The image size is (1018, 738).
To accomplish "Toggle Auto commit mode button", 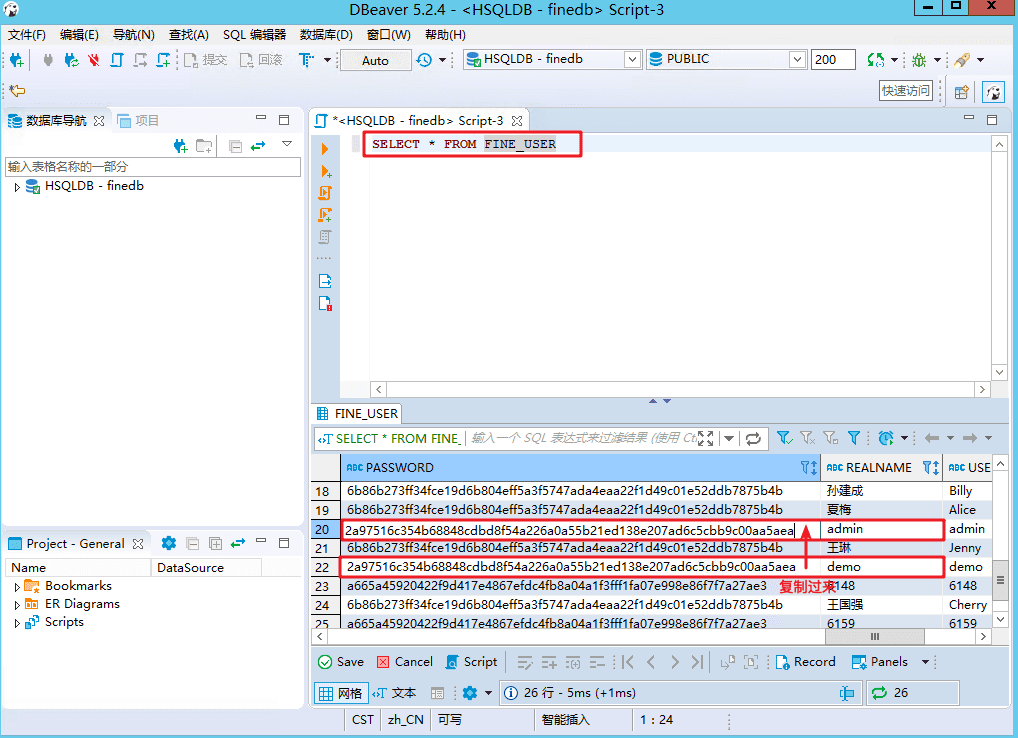I will coord(375,60).
